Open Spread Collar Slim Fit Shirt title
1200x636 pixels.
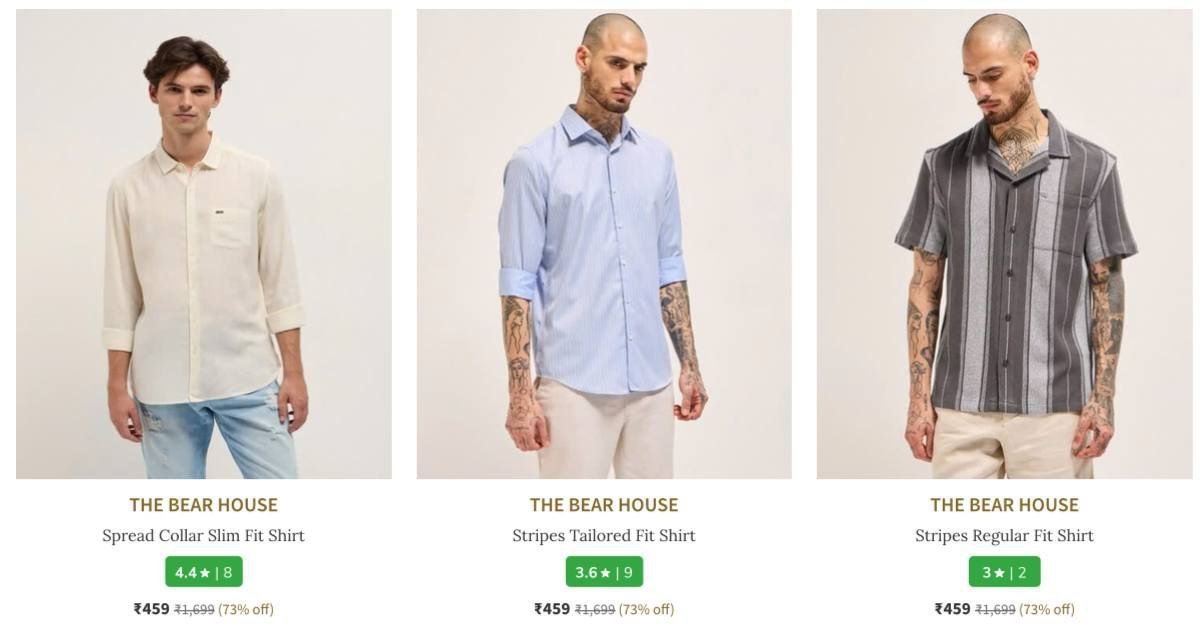point(204,536)
